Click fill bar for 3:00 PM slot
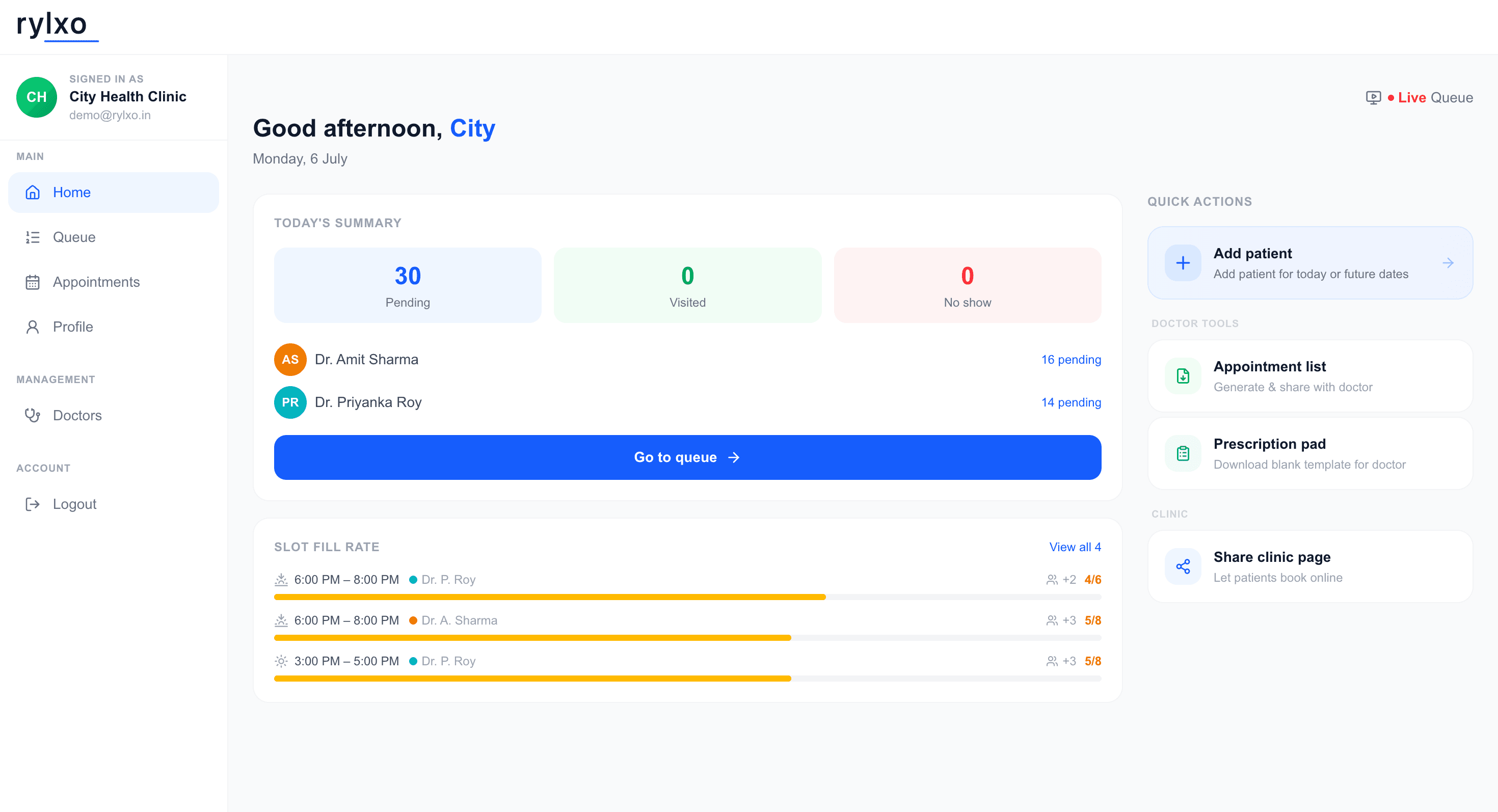This screenshot has width=1498, height=812. (687, 679)
